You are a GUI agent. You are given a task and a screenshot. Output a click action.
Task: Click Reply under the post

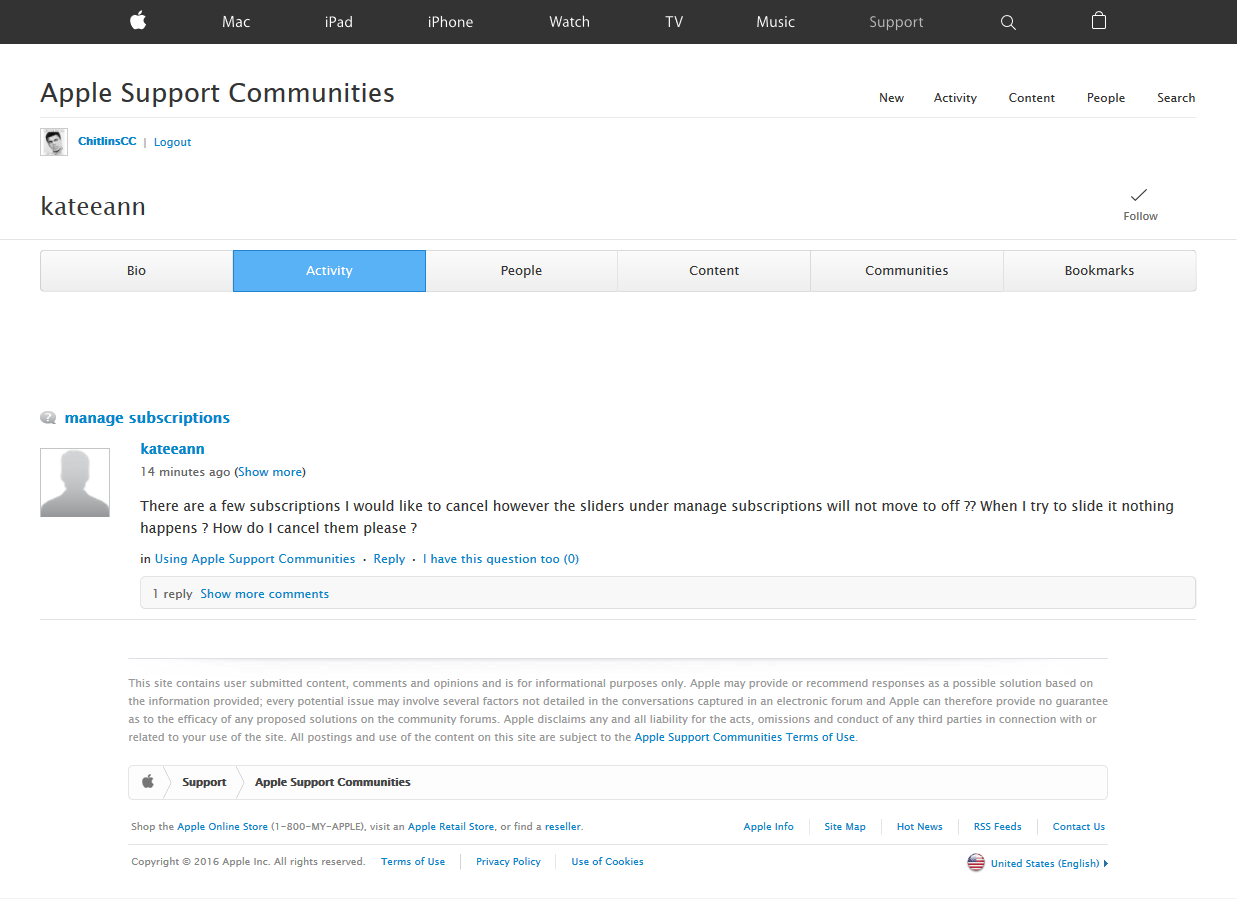(x=389, y=559)
